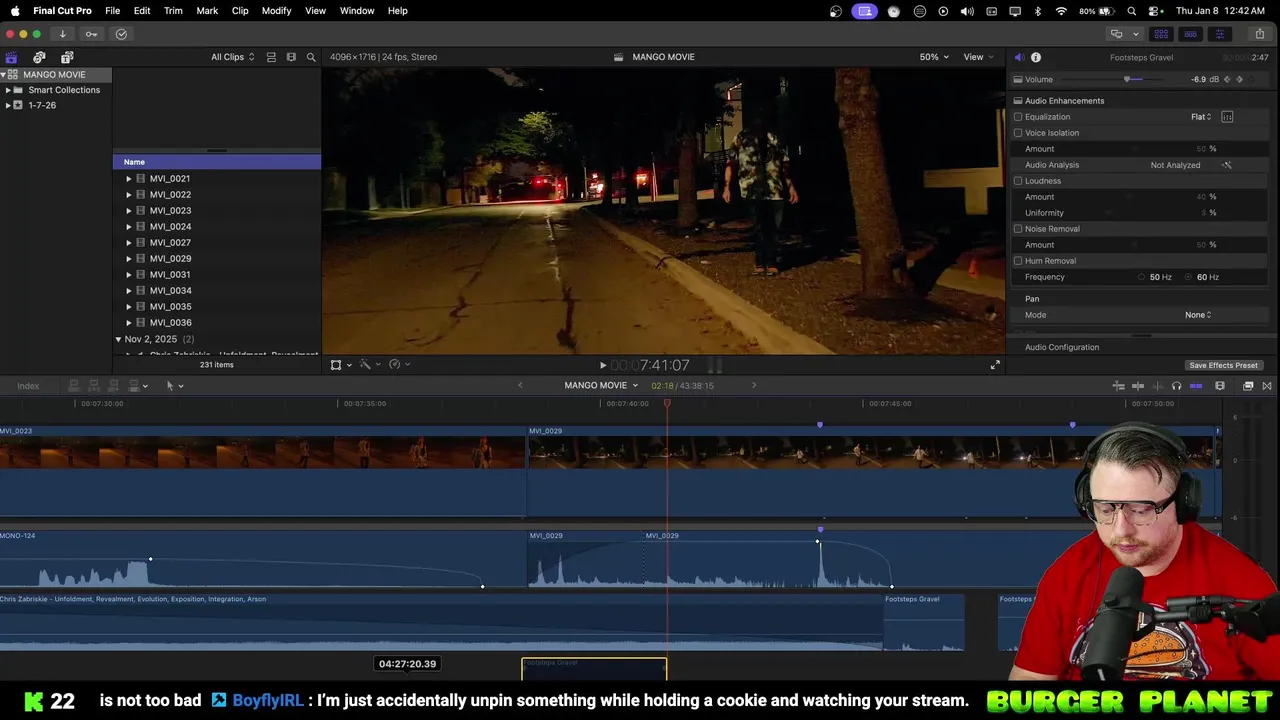Screen dimensions: 1280x720
Task: Enable the Hum Removal checkbox
Action: click(x=1018, y=261)
